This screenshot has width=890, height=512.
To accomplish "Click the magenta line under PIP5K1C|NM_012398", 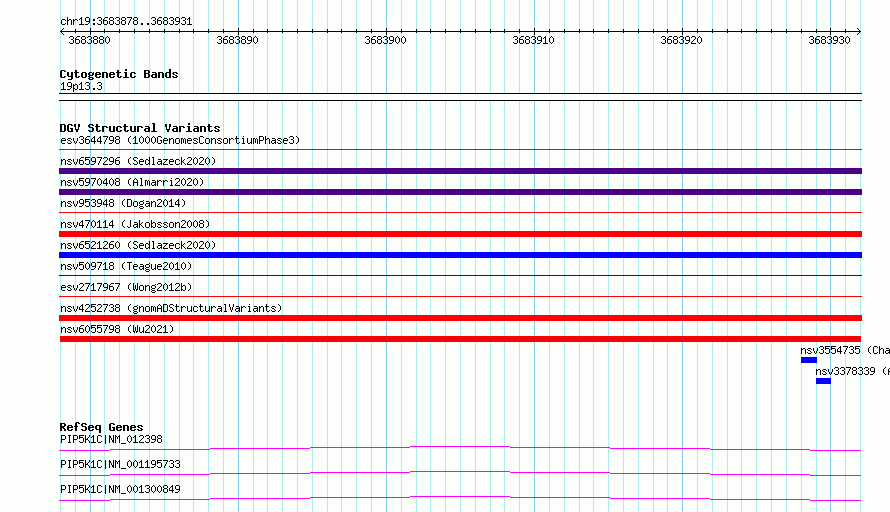I will point(460,448).
